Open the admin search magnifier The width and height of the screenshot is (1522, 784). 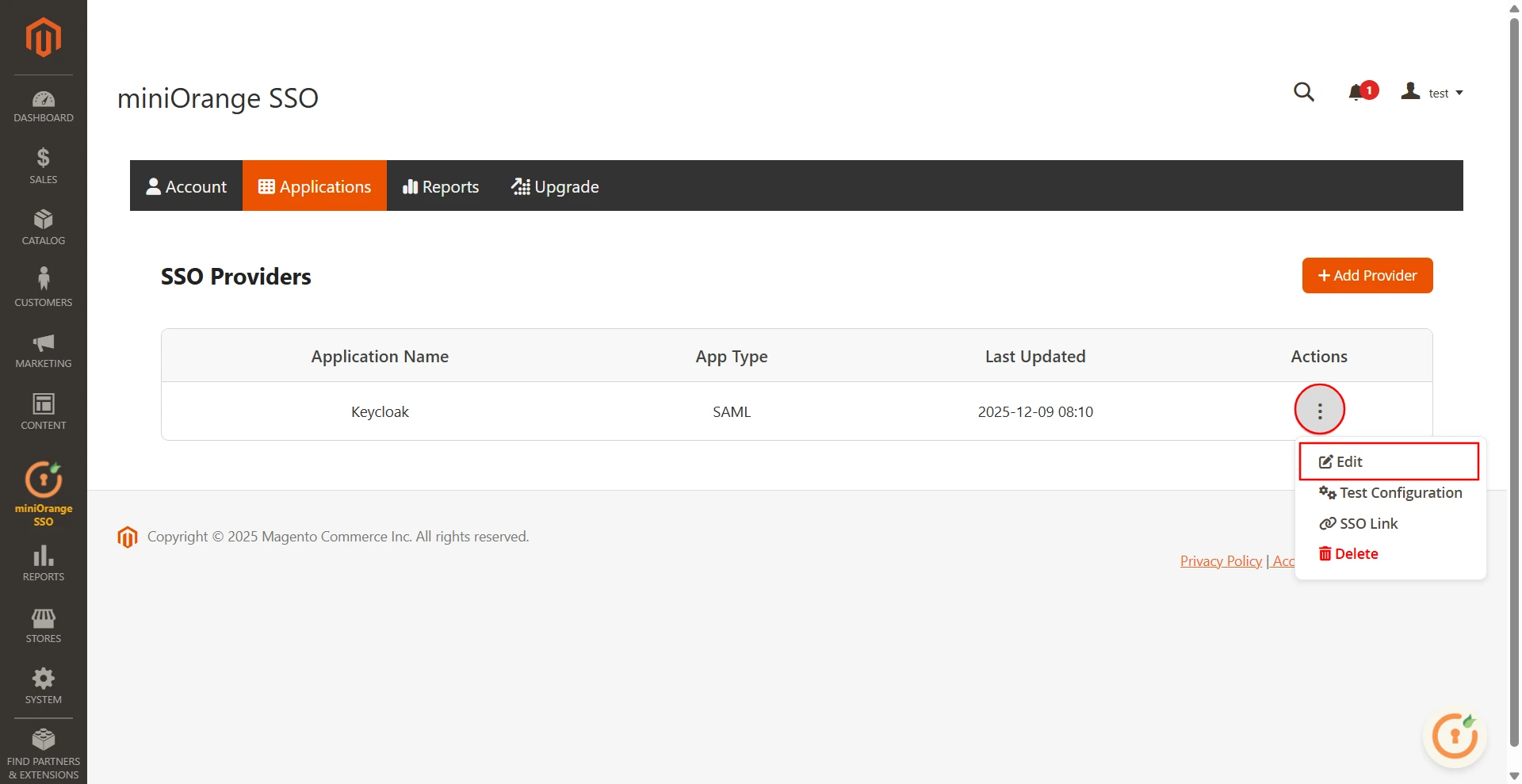click(x=1305, y=92)
